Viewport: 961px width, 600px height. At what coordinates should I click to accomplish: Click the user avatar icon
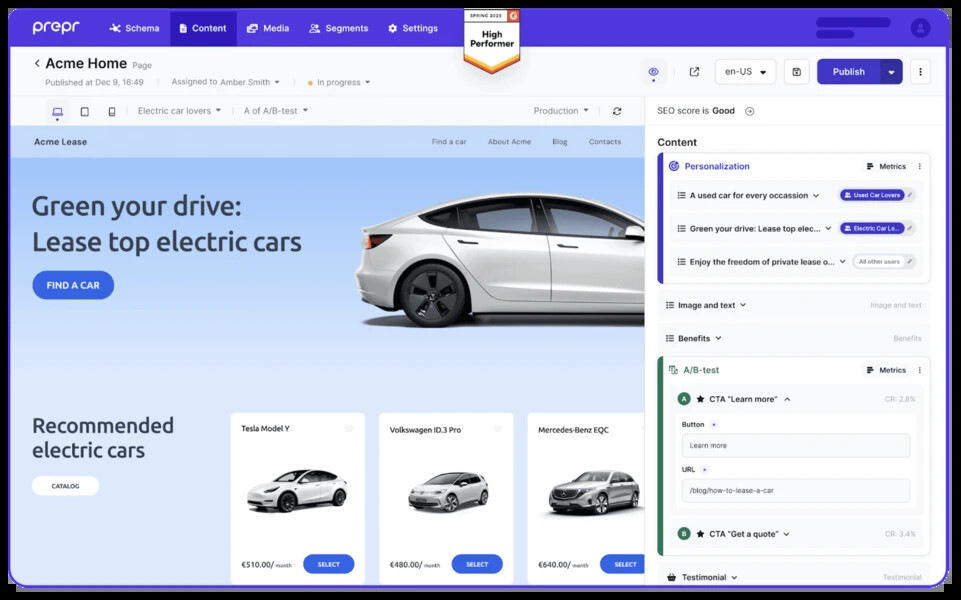click(x=920, y=28)
